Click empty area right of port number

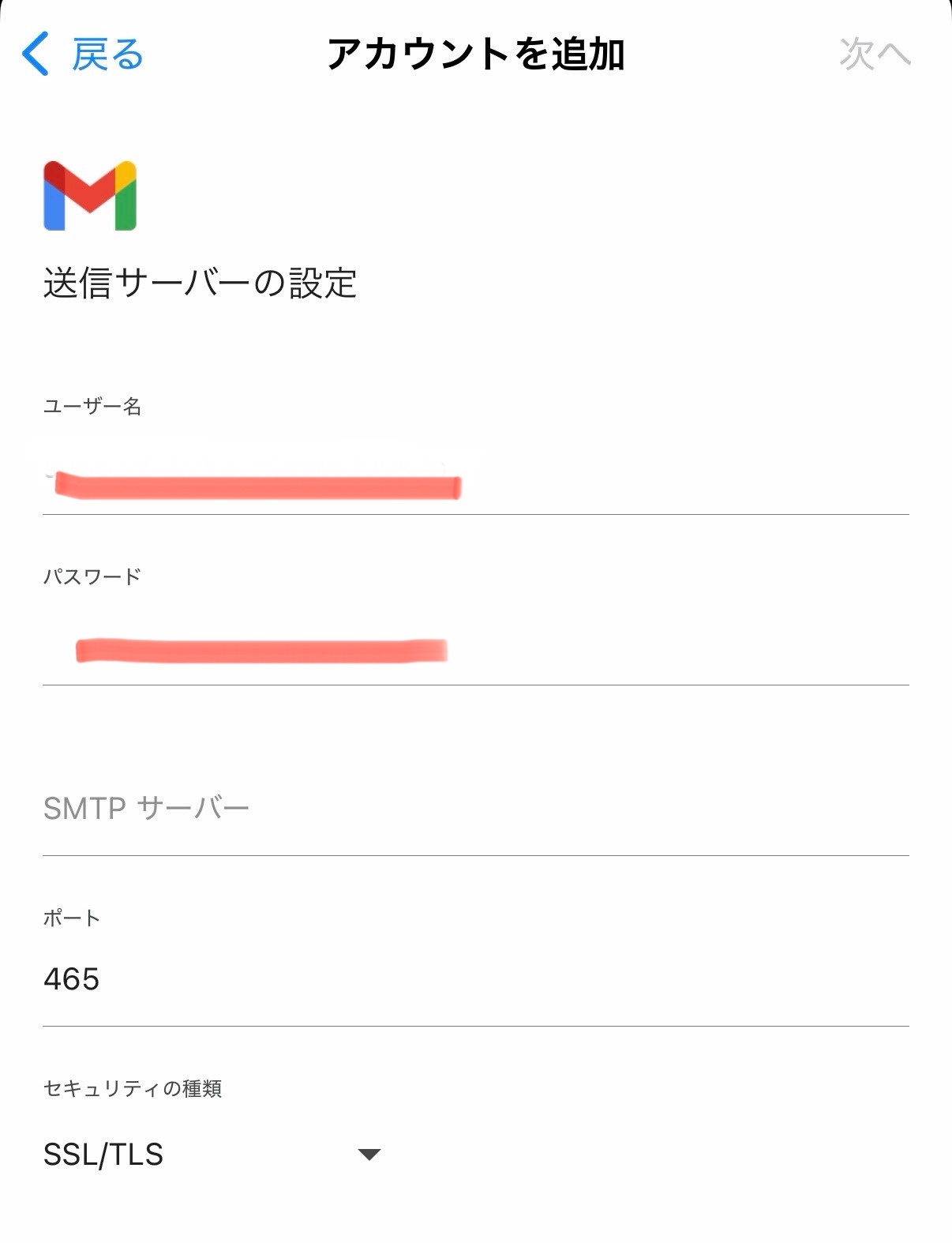point(505,979)
